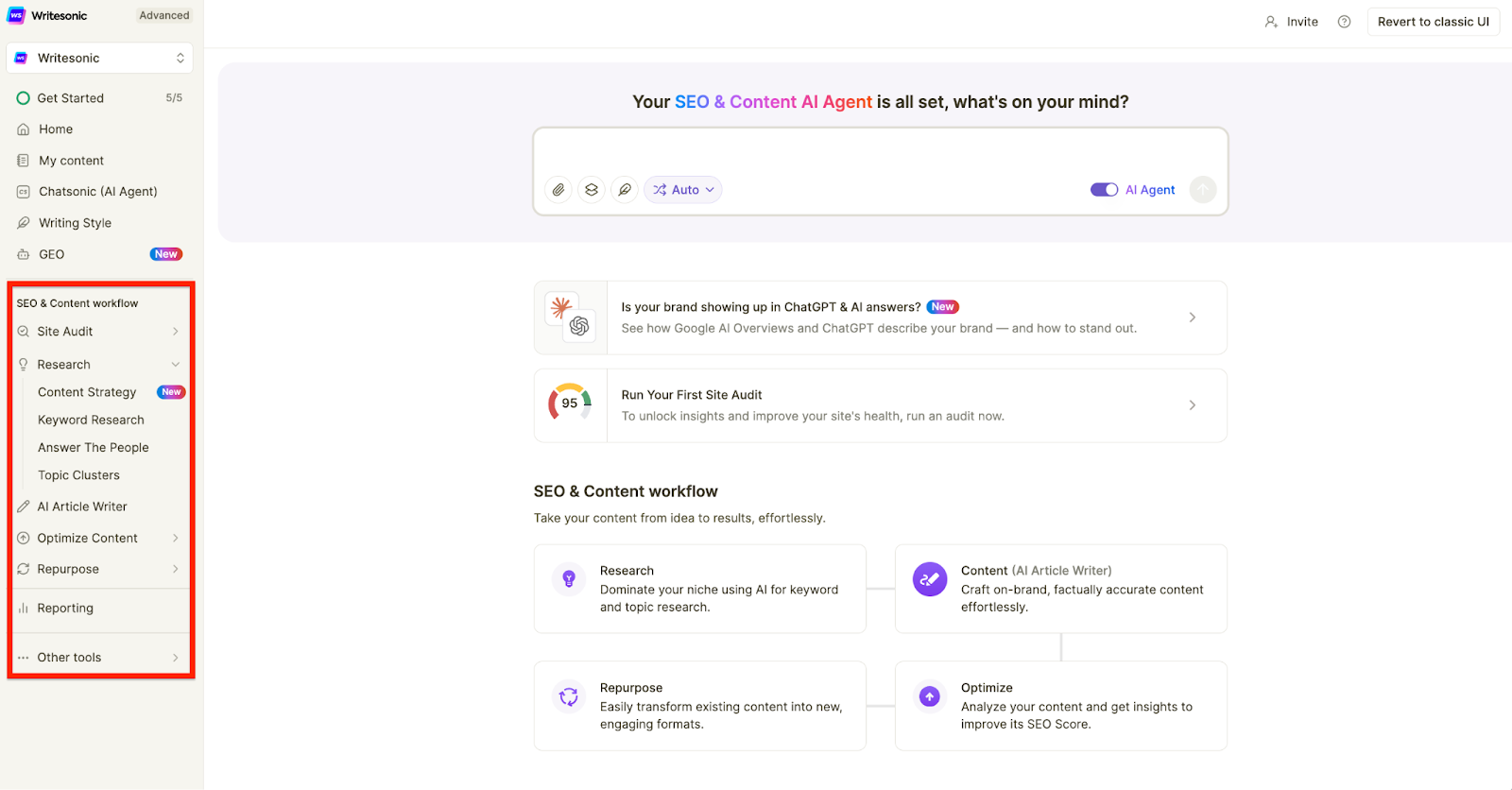1512x790 pixels.
Task: Open Keyword Research in sidebar
Action: click(91, 420)
